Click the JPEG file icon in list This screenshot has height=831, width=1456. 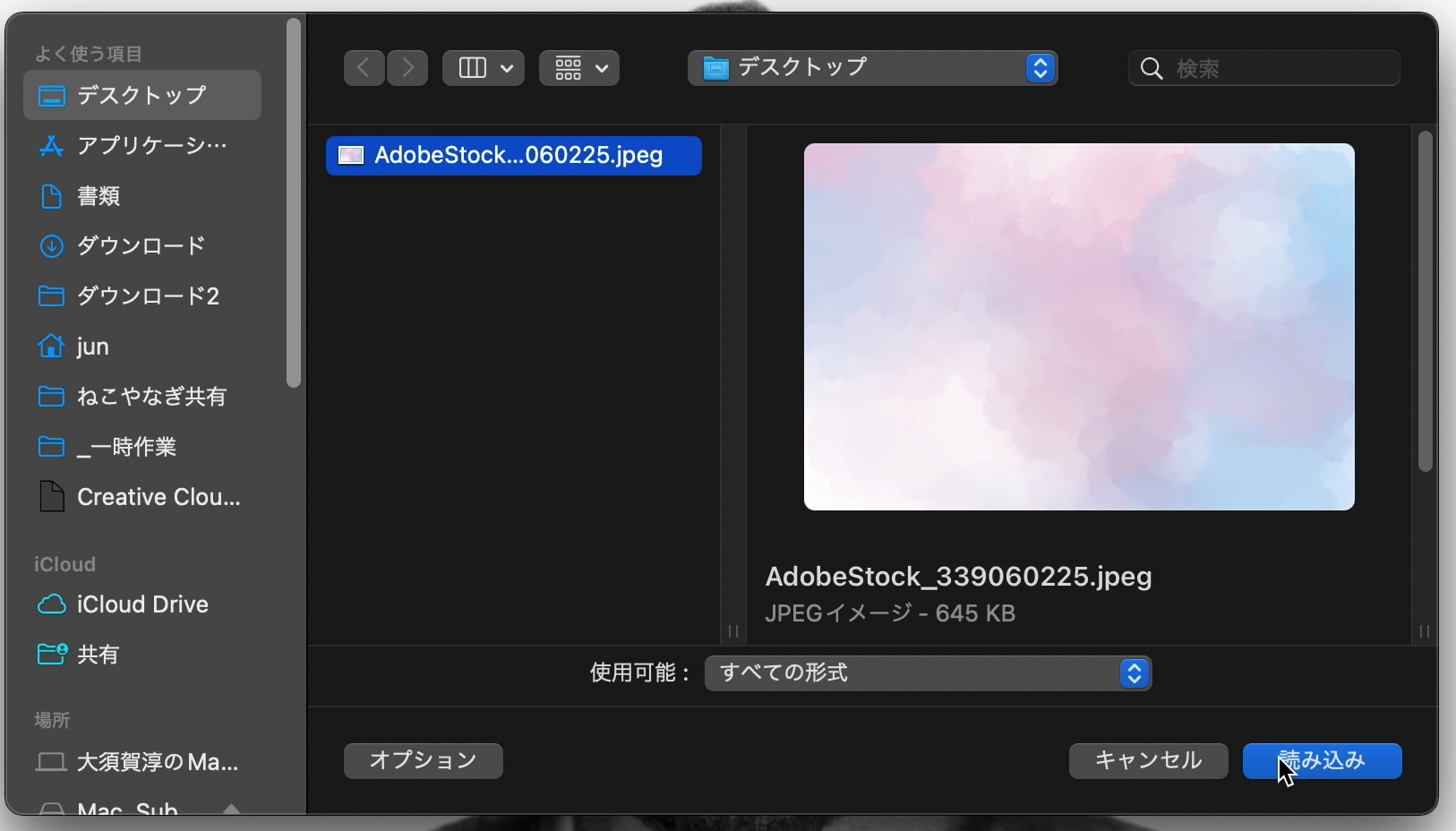pos(351,156)
